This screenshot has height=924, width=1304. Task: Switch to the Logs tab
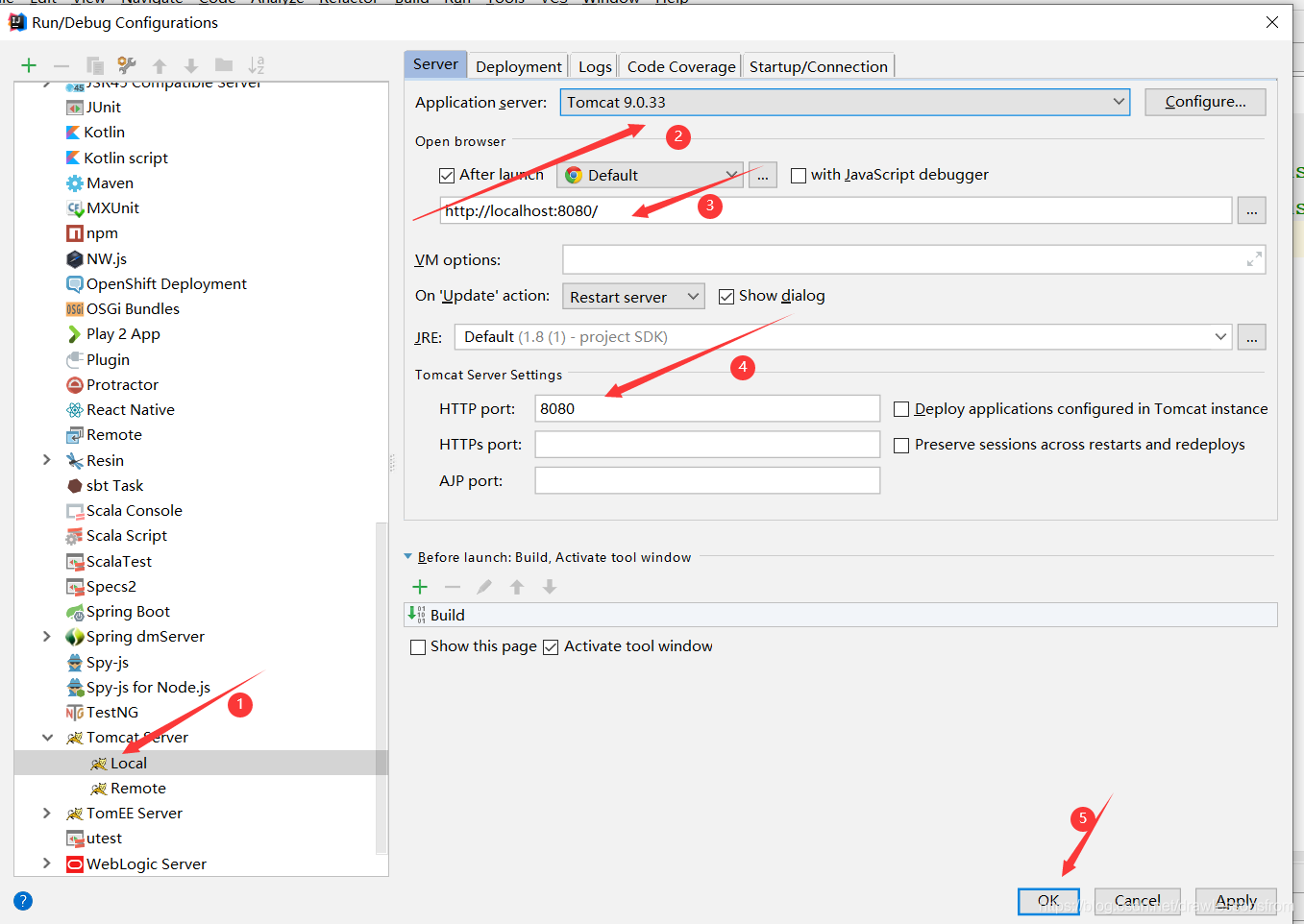pyautogui.click(x=595, y=66)
